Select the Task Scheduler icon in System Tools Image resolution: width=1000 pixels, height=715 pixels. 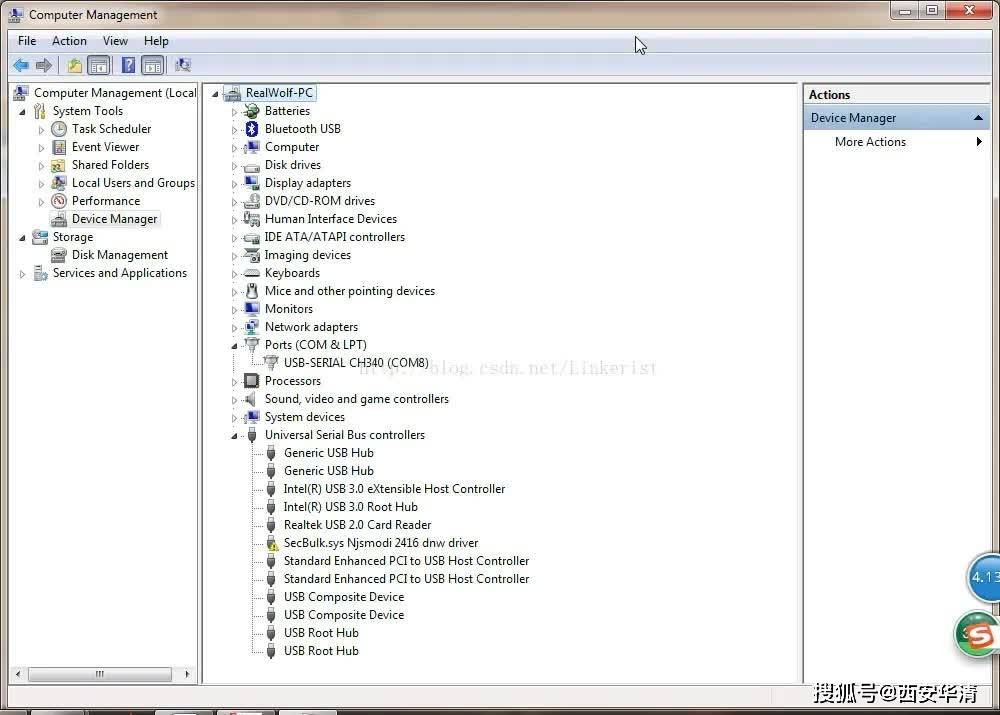(58, 128)
